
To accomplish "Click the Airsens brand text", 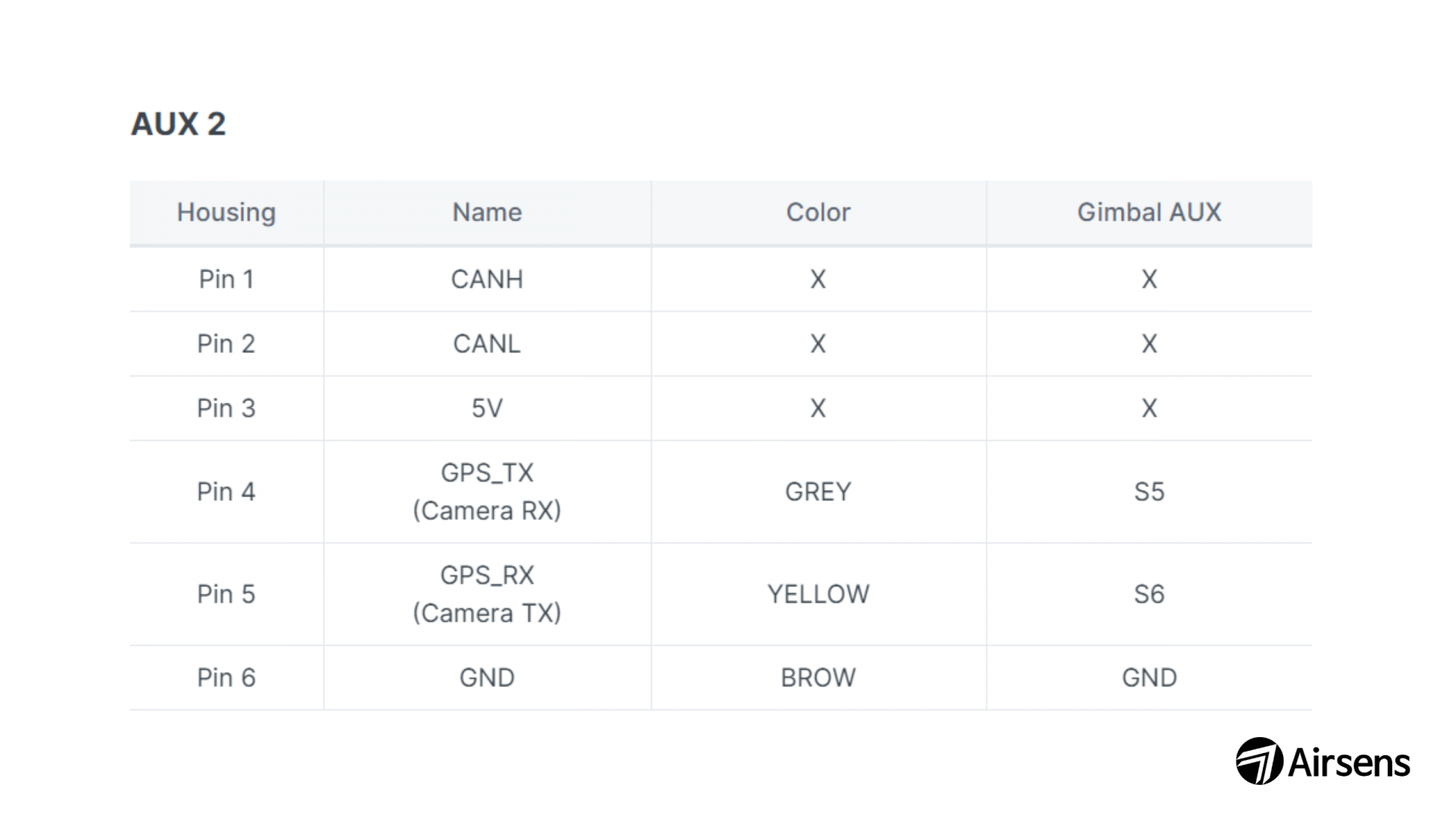I will point(1349,762).
